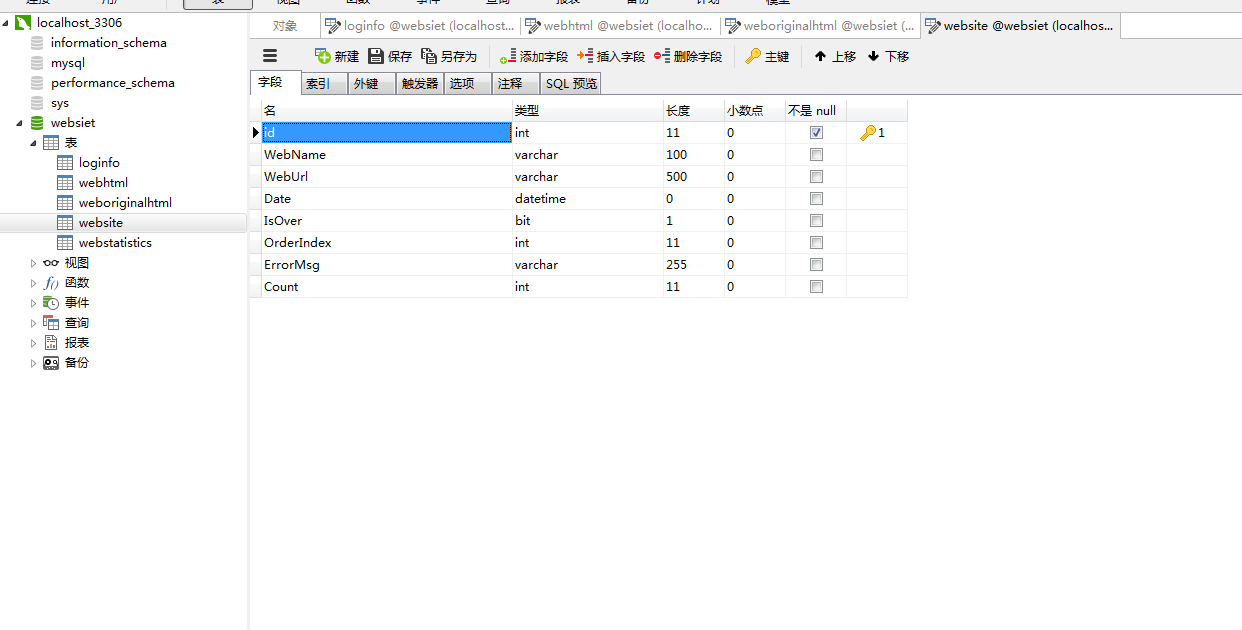Click the Length (长度) column header
Screen dimensions: 1242x630
tap(694, 110)
